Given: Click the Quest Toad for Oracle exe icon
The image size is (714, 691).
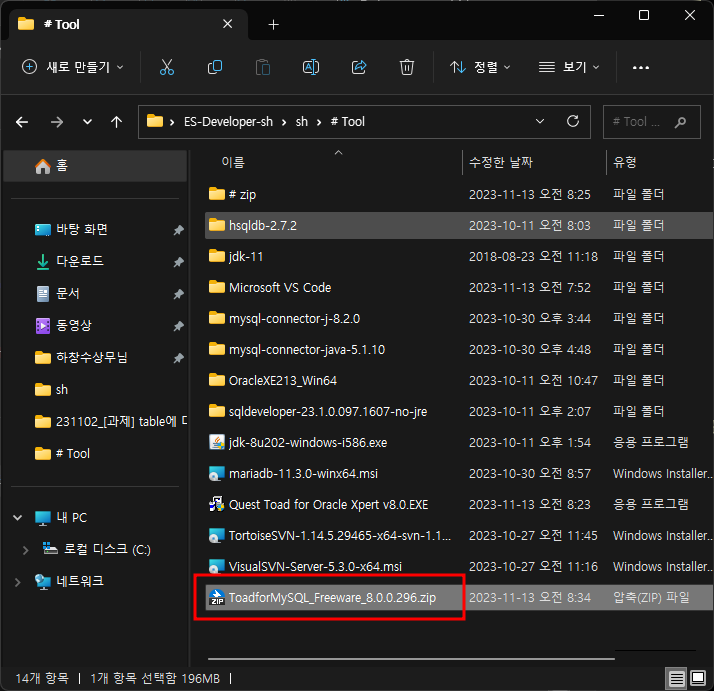Looking at the screenshot, I should tap(217, 504).
